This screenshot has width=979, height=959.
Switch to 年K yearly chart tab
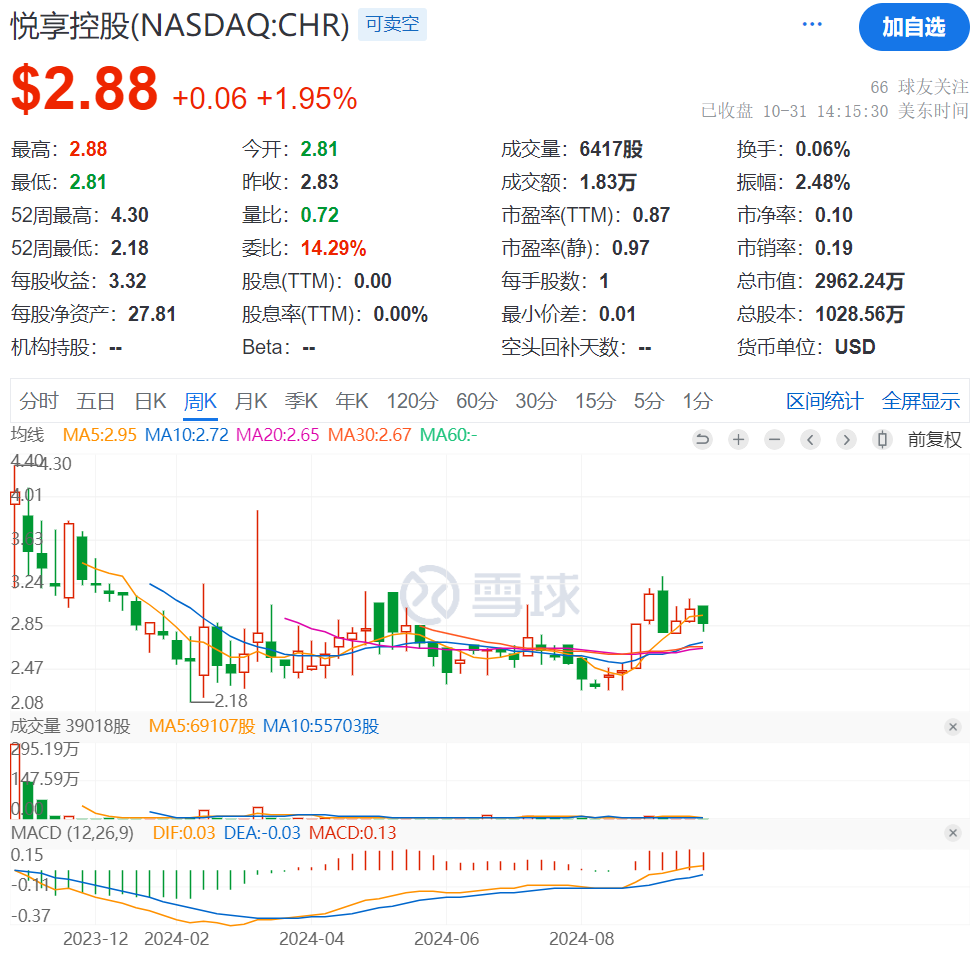(x=352, y=401)
